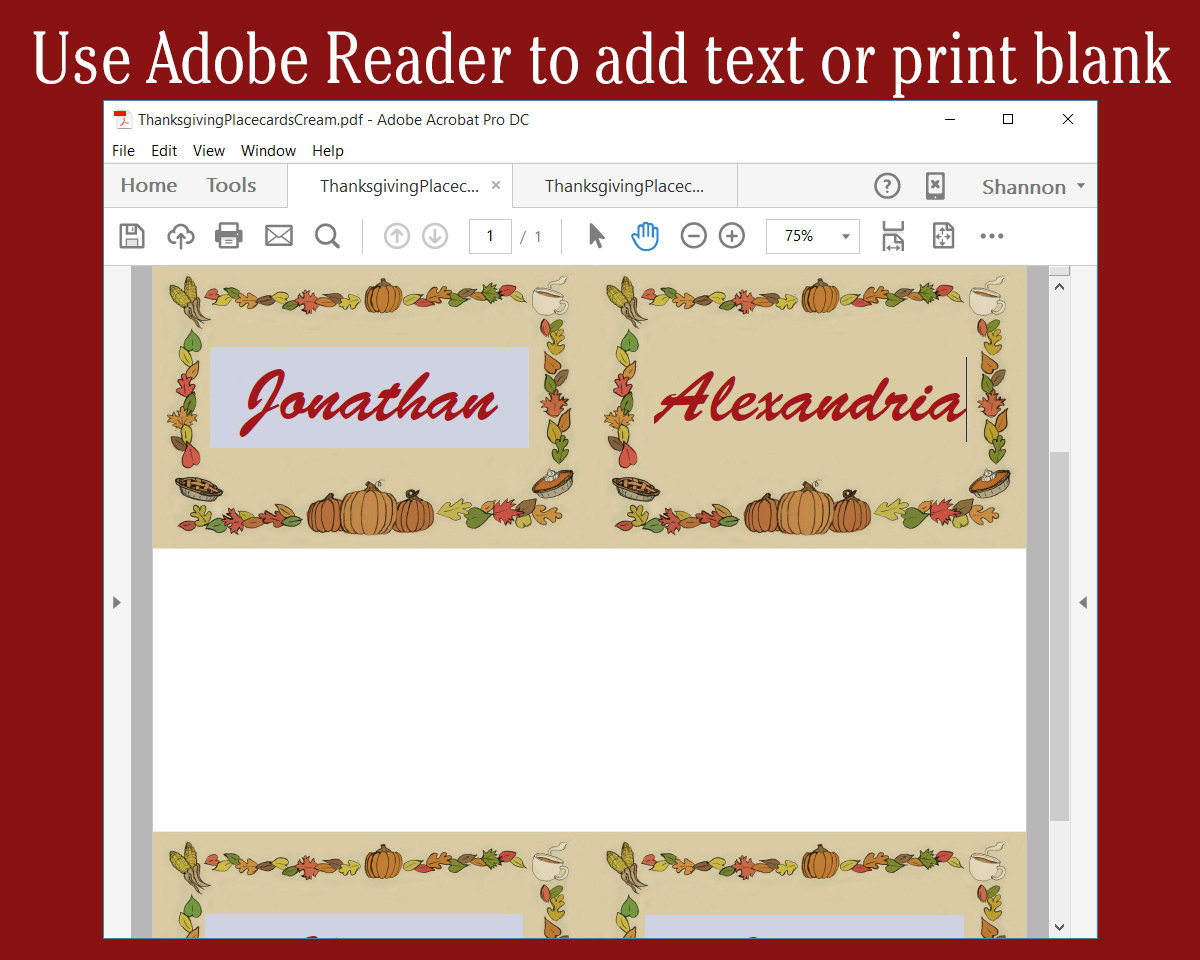Expand the left navigation pane arrow
Image resolution: width=1200 pixels, height=960 pixels.
[x=117, y=602]
